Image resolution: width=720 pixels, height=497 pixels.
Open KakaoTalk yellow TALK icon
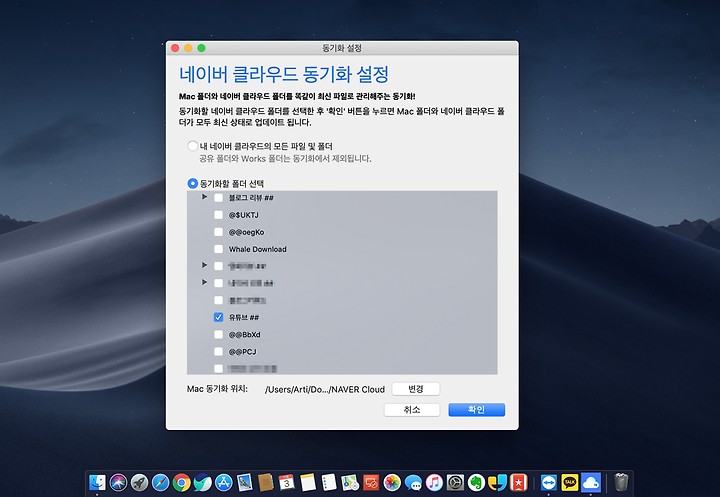point(570,483)
